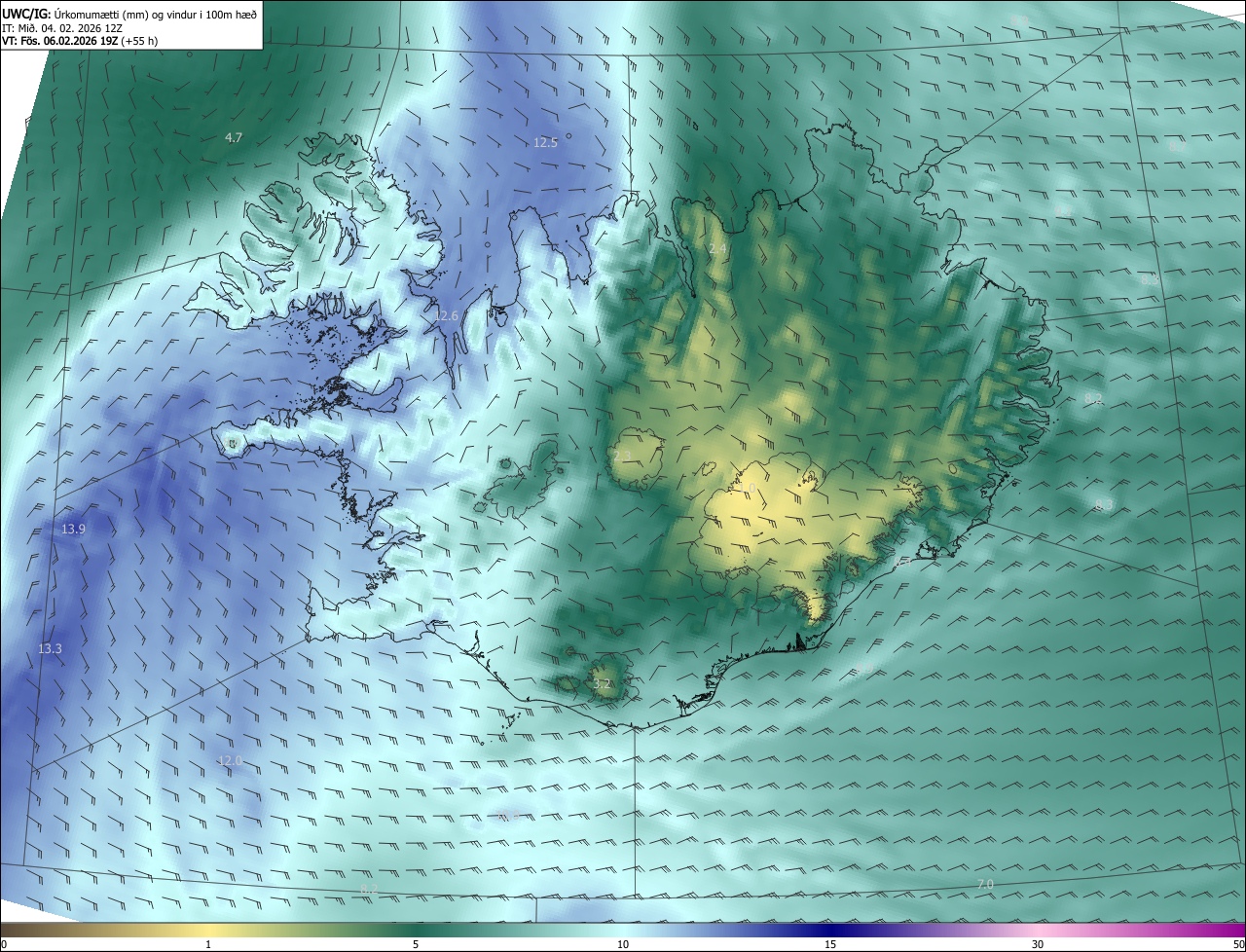Click the colorbar tick label '15'

tap(830, 944)
